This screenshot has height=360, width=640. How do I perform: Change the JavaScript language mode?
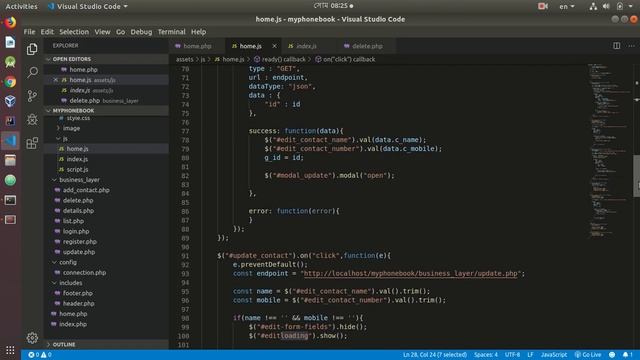point(554,355)
